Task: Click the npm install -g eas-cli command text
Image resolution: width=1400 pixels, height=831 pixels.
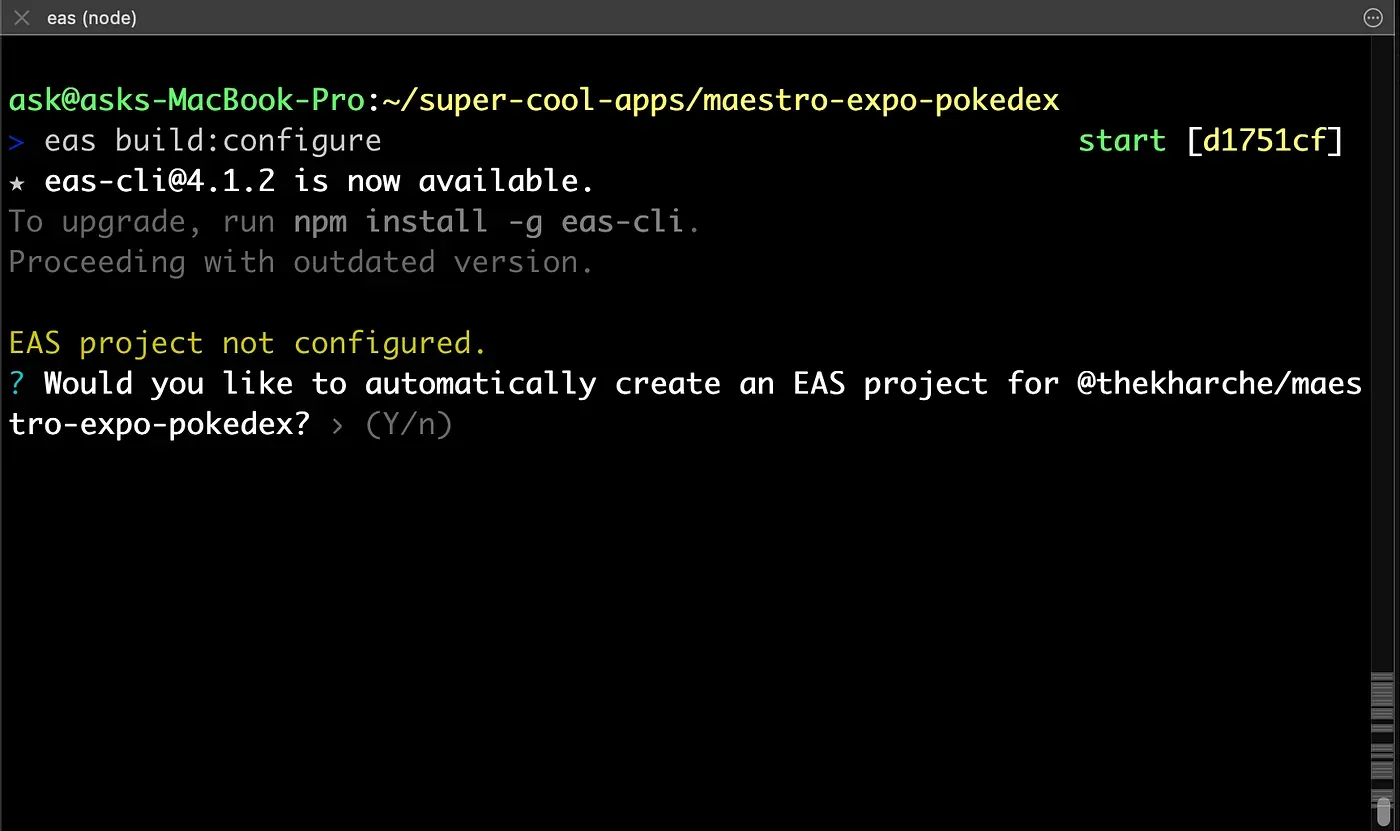Action: [x=489, y=222]
